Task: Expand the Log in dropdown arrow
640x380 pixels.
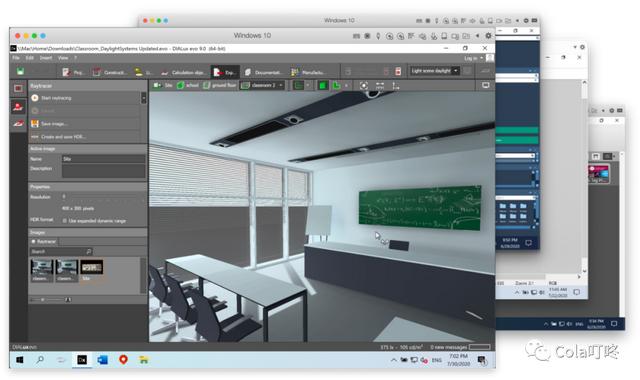Action: pyautogui.click(x=481, y=58)
